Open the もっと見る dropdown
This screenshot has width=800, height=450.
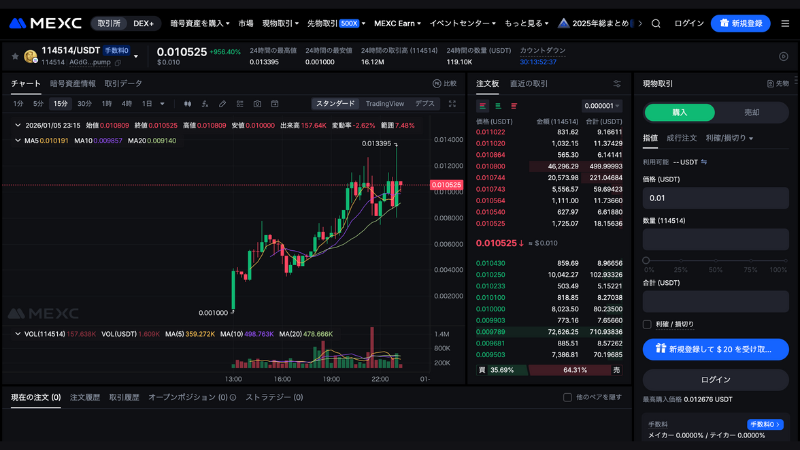[x=527, y=23]
